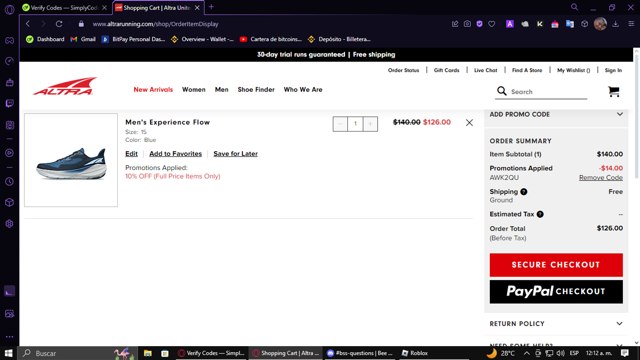The height and width of the screenshot is (360, 640).
Task: Open Shoe Finder navigation item
Action: coord(256,89)
